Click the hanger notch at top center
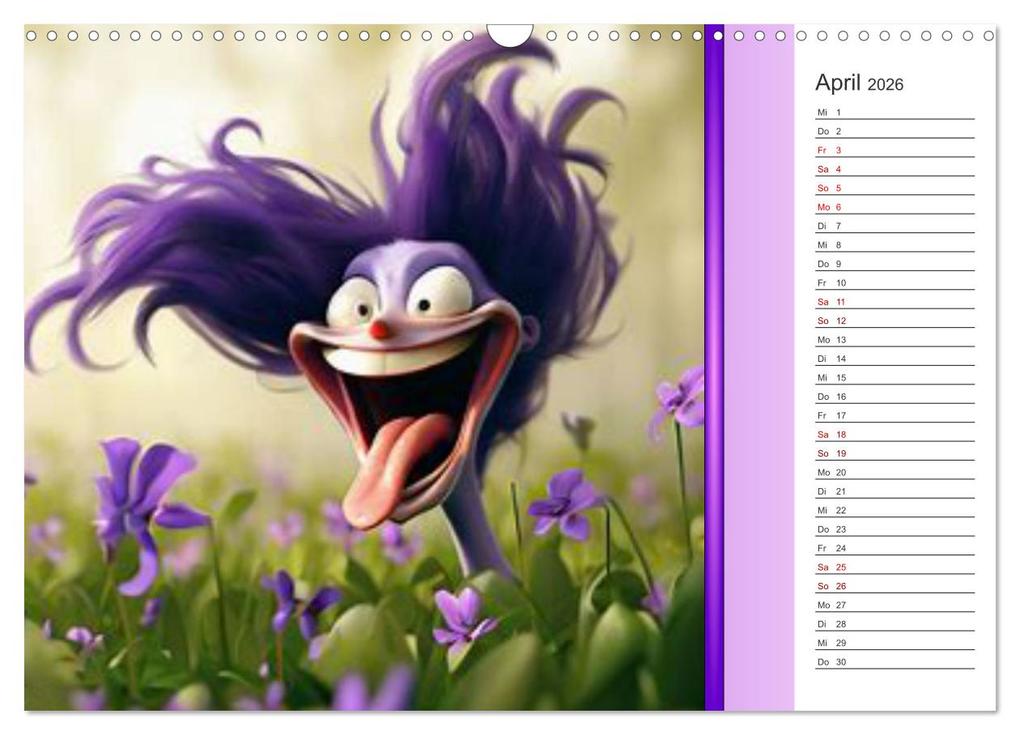 [510, 30]
